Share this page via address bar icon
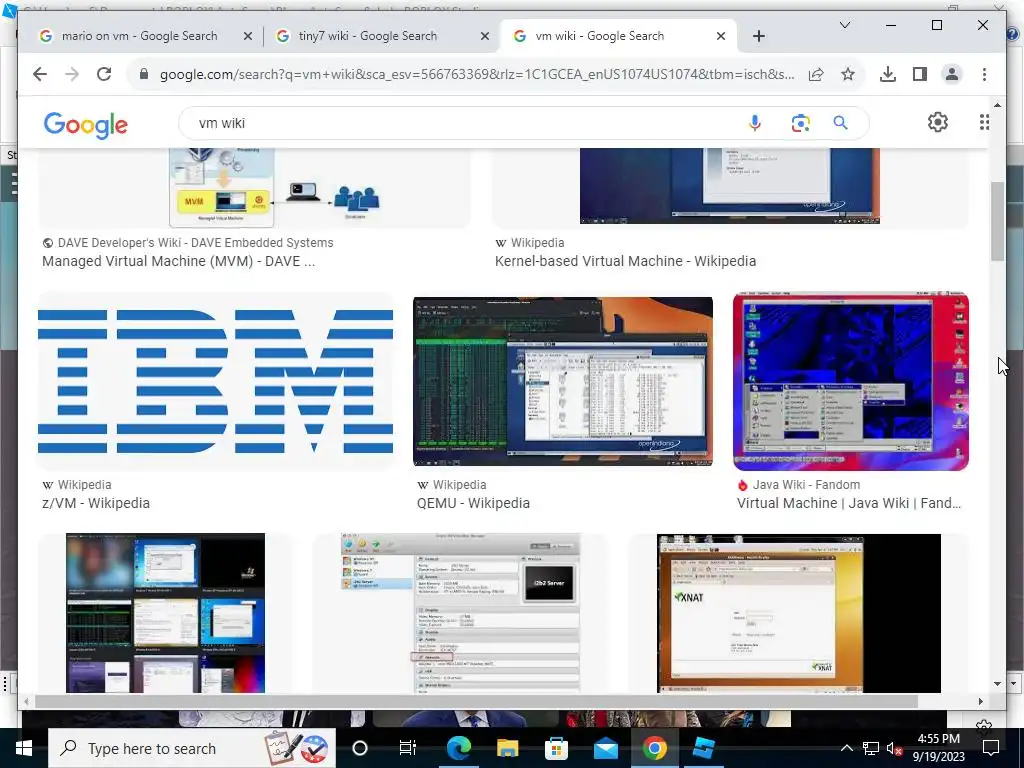This screenshot has width=1024, height=768. [816, 74]
